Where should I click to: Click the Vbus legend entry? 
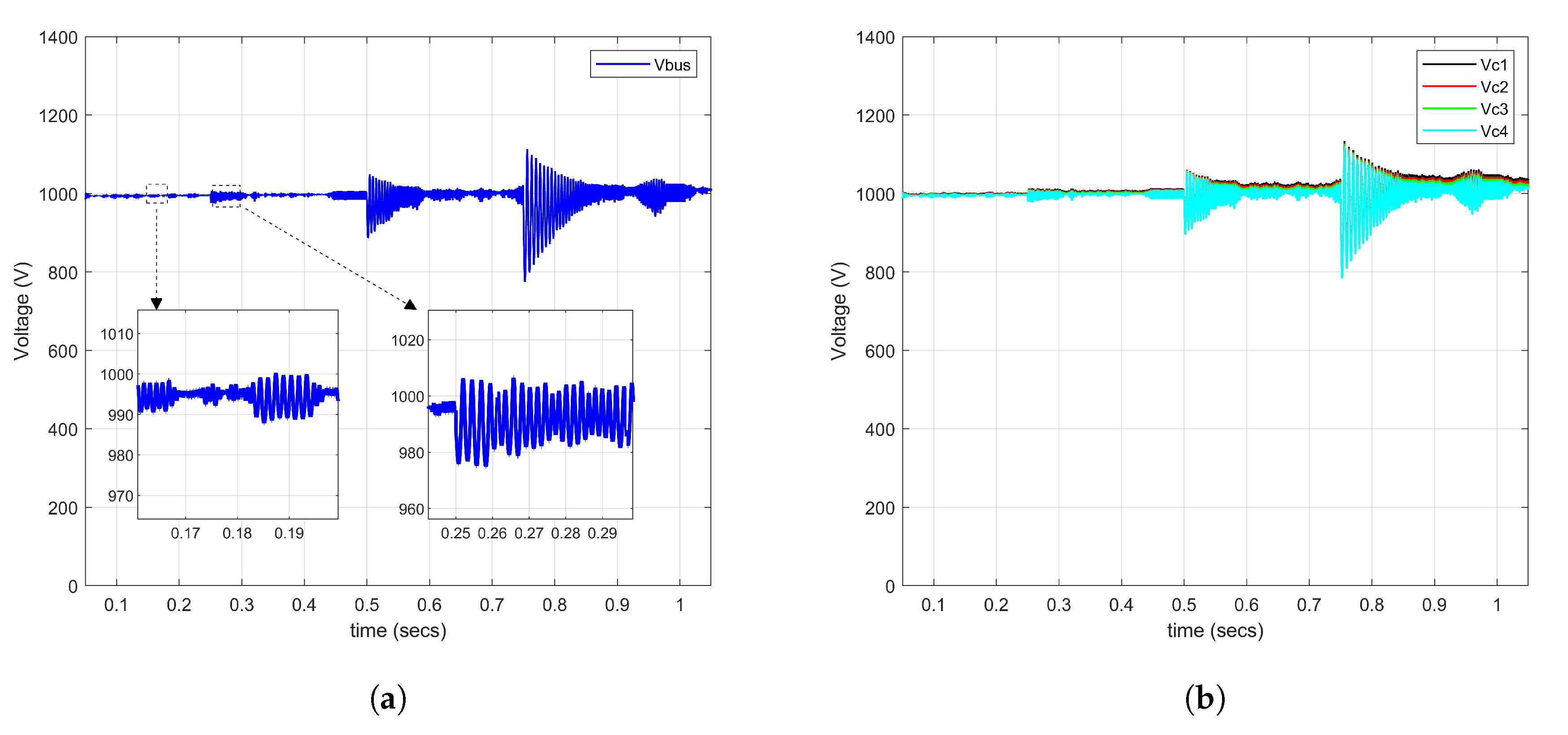(671, 65)
